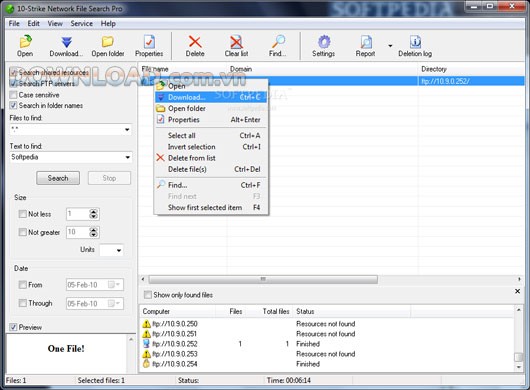Click the Report toolbar icon
Viewport: 530px width, 390px height.
[x=365, y=46]
